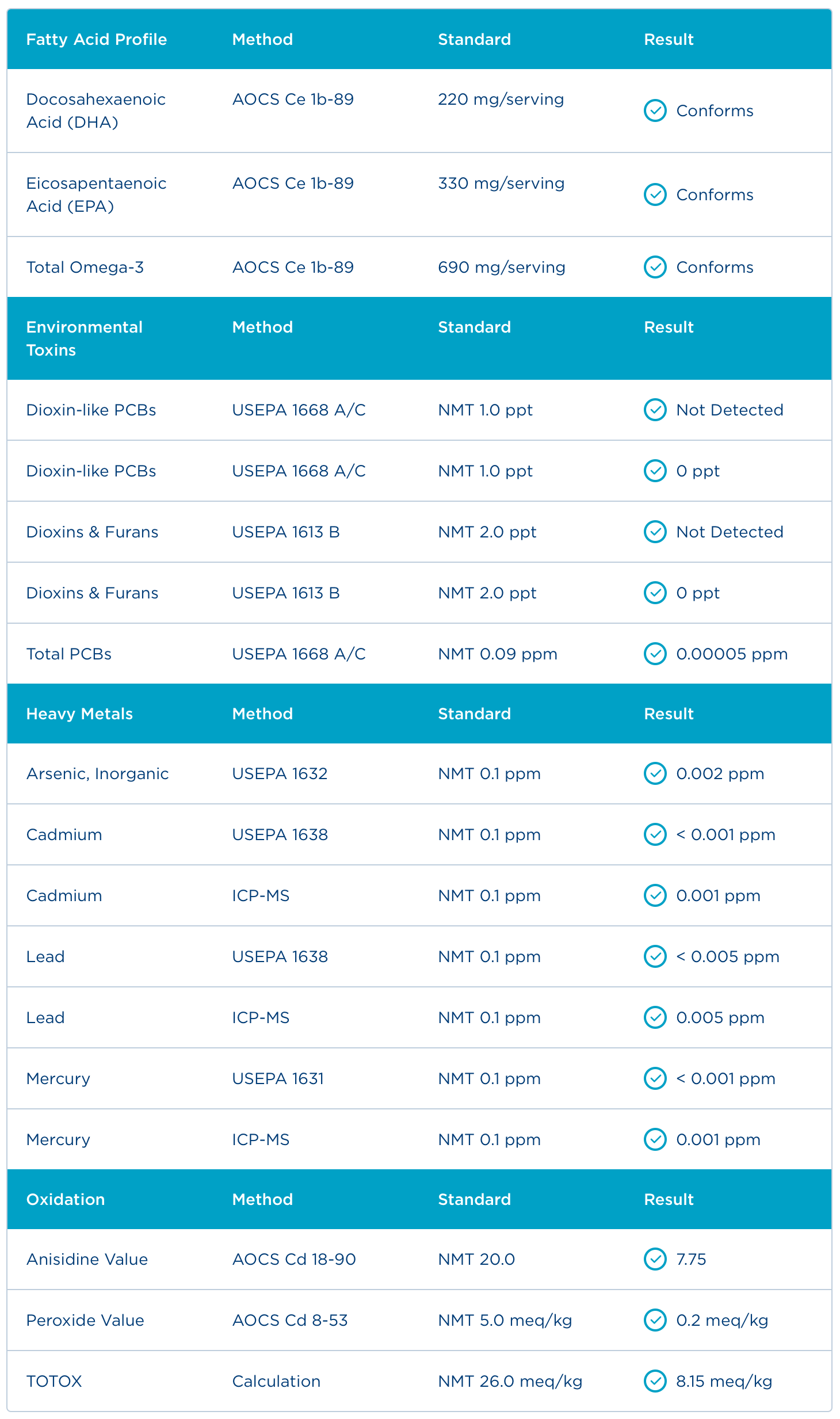Click the Heavy Metals section header
This screenshot has width=840, height=1419.
79,714
